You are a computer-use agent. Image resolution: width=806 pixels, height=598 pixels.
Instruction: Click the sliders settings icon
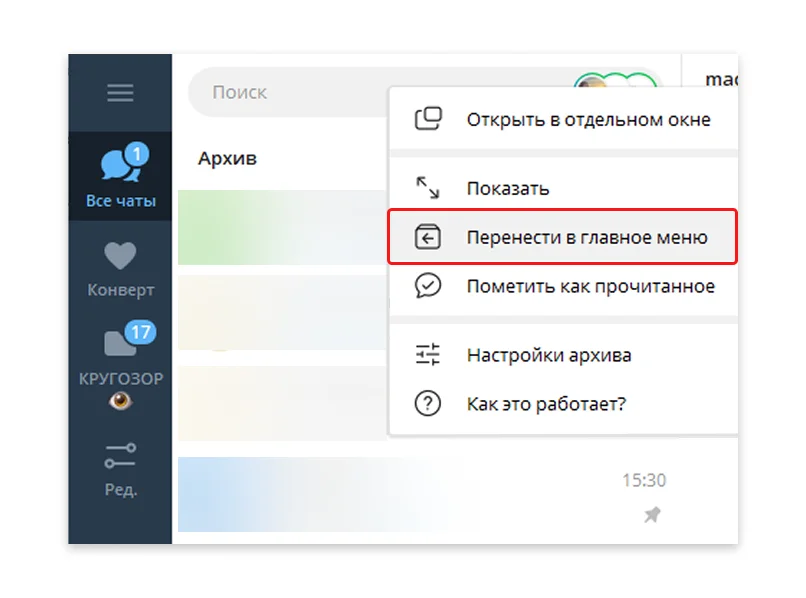[428, 354]
